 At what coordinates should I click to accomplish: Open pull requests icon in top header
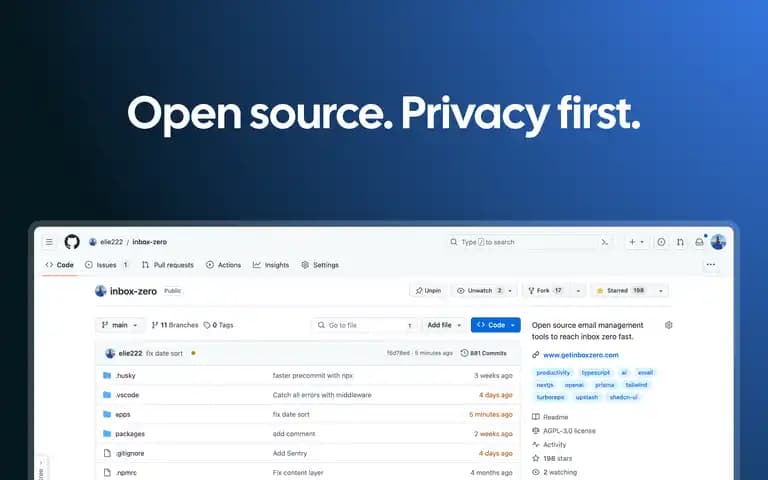pyautogui.click(x=680, y=242)
